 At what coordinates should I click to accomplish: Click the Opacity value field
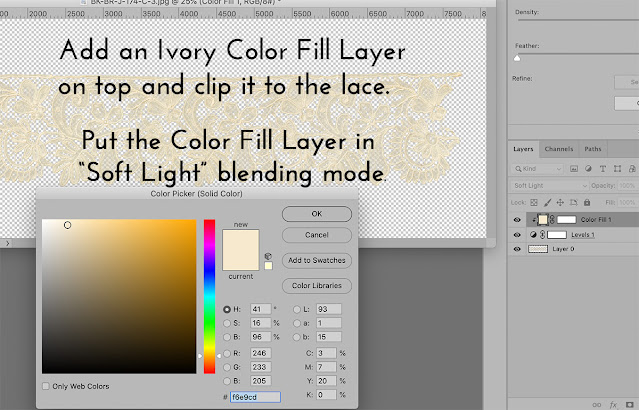pos(627,185)
